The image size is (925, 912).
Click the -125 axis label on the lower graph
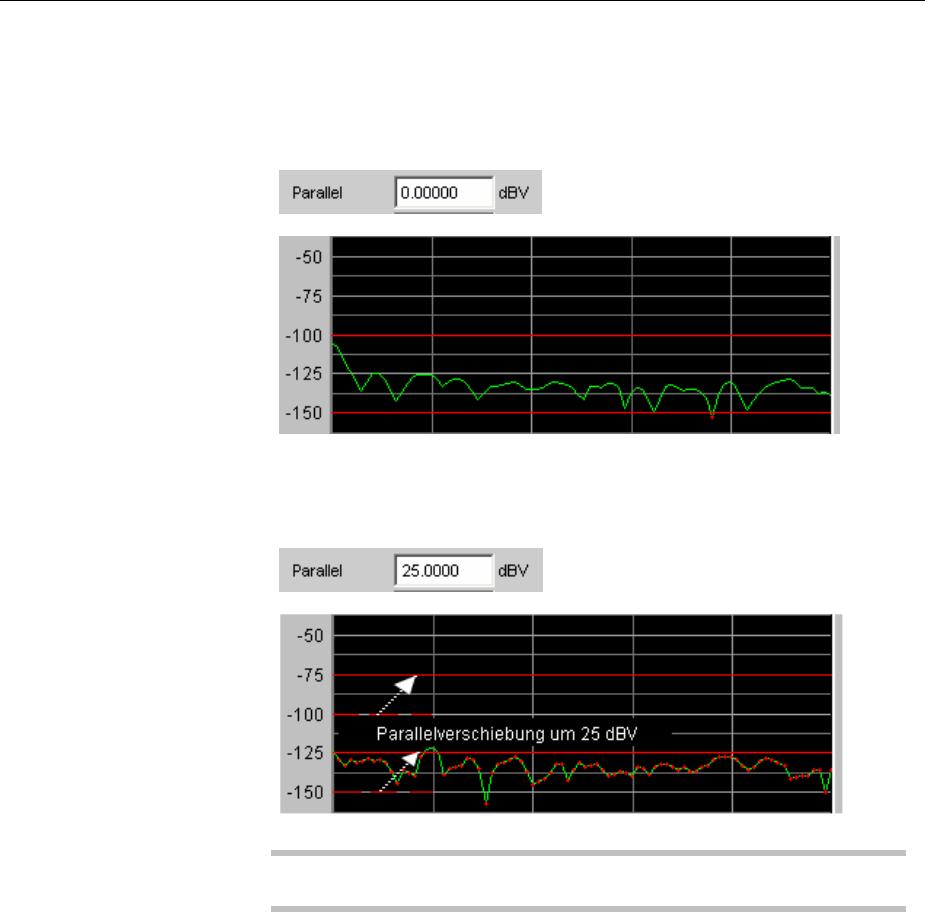(x=305, y=753)
